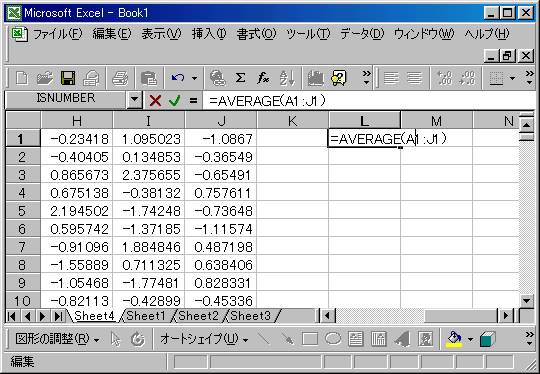Cancel formula entry with red X
Viewport: 540px width, 374px height.
tap(155, 101)
